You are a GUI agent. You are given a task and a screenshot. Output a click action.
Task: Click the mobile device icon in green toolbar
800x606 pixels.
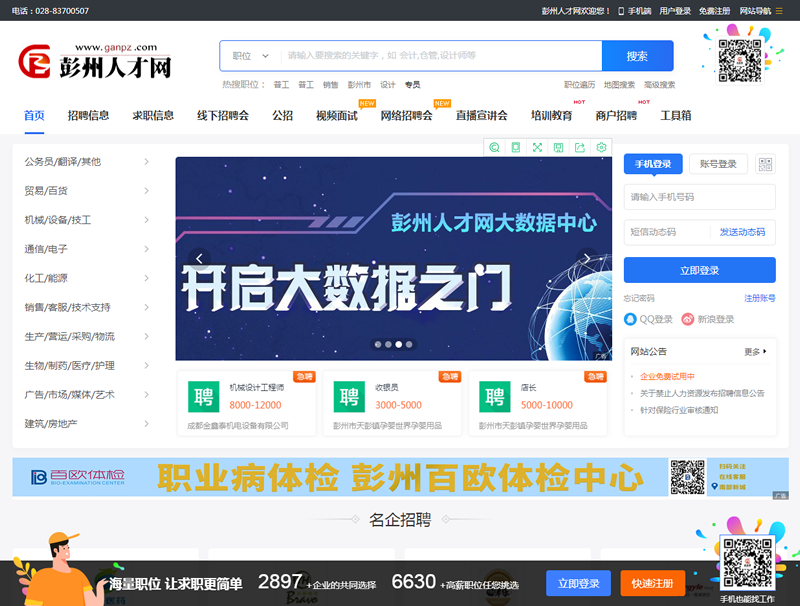(x=516, y=147)
